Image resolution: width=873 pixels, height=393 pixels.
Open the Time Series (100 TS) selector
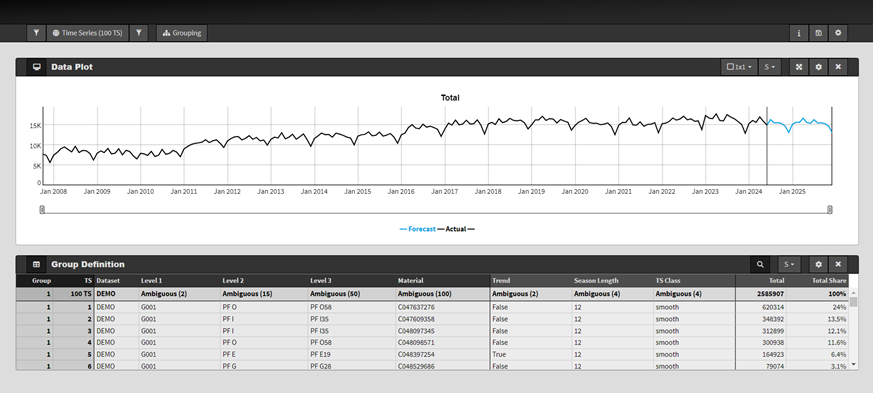[x=87, y=33]
